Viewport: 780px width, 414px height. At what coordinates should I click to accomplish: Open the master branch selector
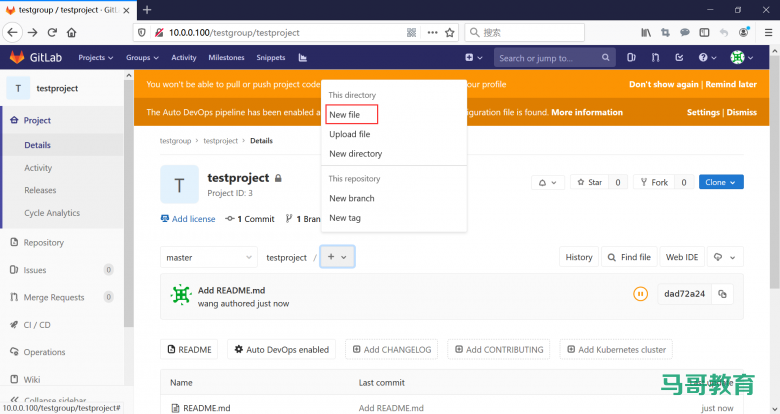pos(209,257)
